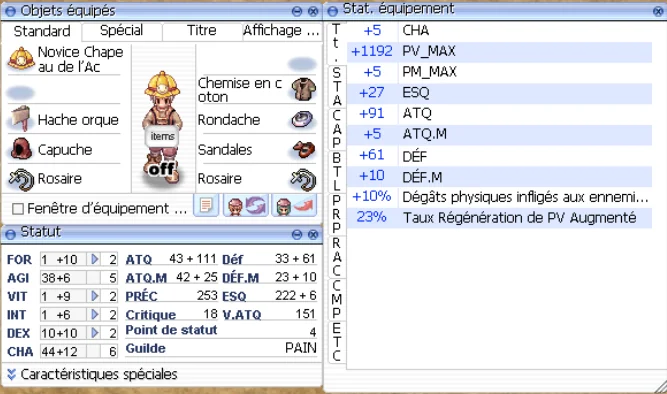Click the Critique value 18
This screenshot has height=394, width=667.
click(x=211, y=314)
